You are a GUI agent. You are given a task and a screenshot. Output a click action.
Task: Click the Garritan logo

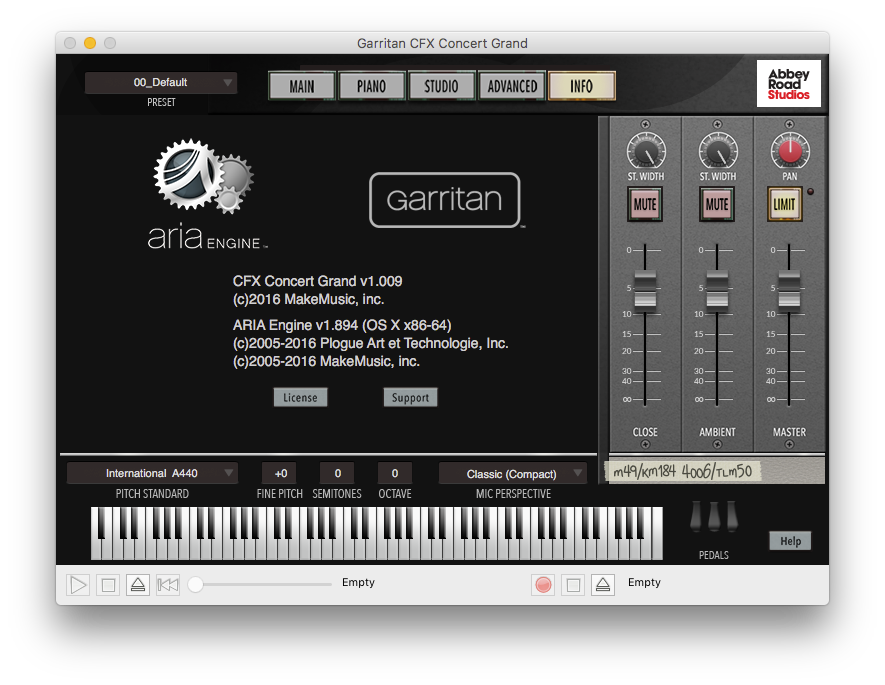[445, 200]
